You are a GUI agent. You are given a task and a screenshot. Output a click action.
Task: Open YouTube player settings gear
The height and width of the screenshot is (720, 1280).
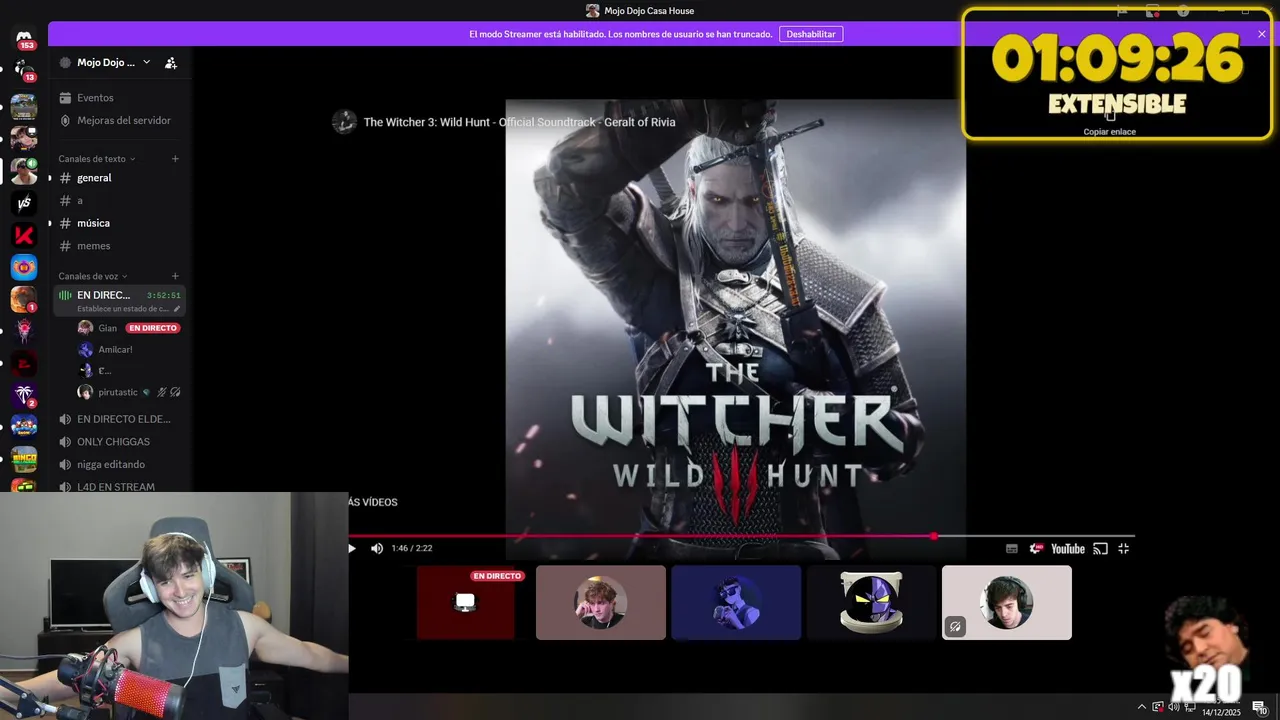point(1036,548)
